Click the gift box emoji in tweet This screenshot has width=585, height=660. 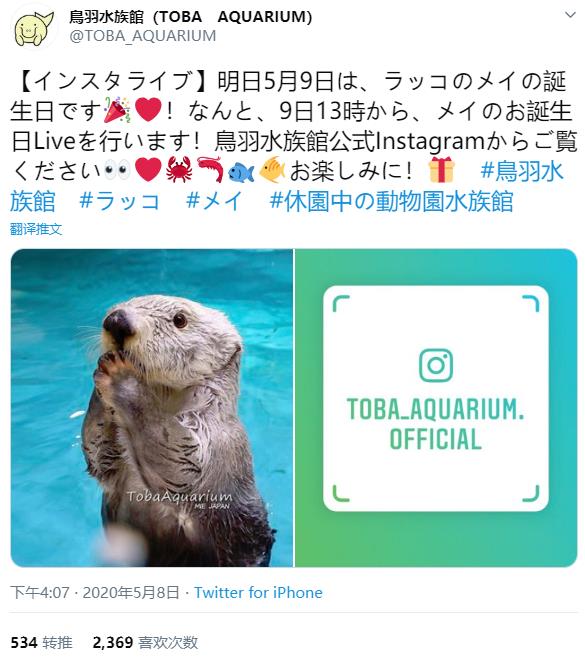(x=441, y=170)
